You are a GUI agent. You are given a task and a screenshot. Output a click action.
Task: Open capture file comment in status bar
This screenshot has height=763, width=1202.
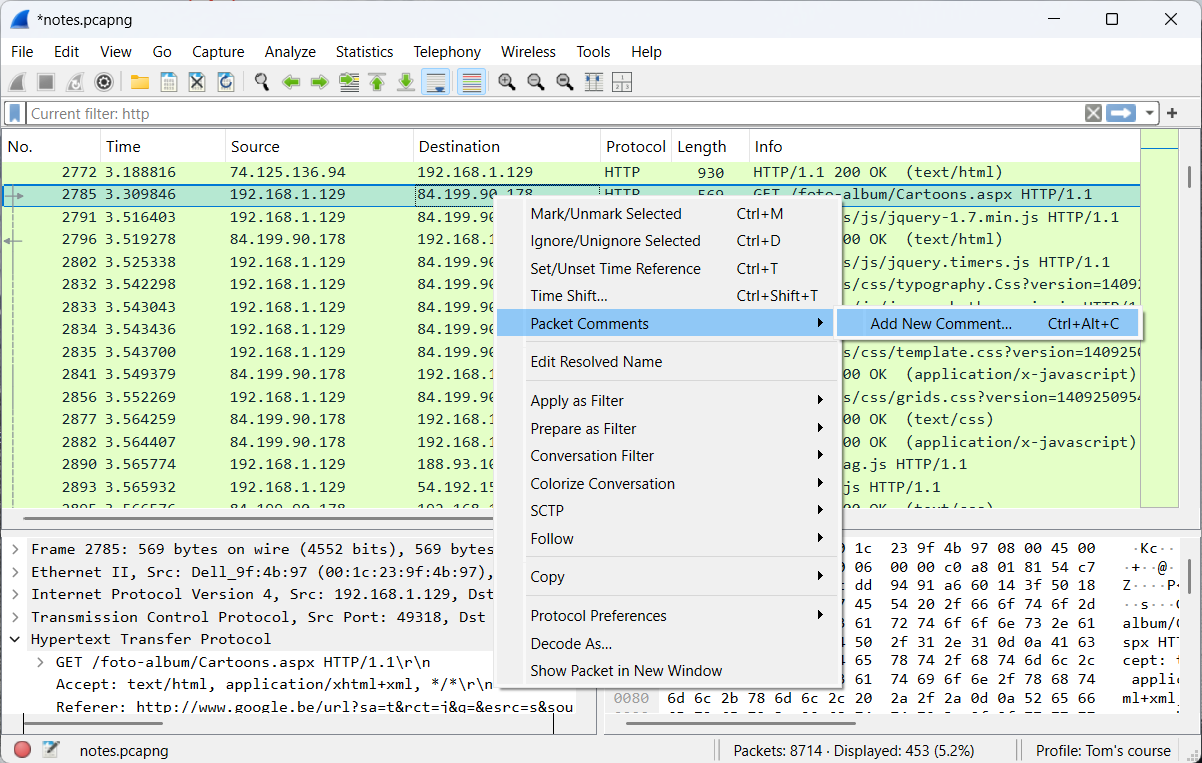click(x=51, y=750)
